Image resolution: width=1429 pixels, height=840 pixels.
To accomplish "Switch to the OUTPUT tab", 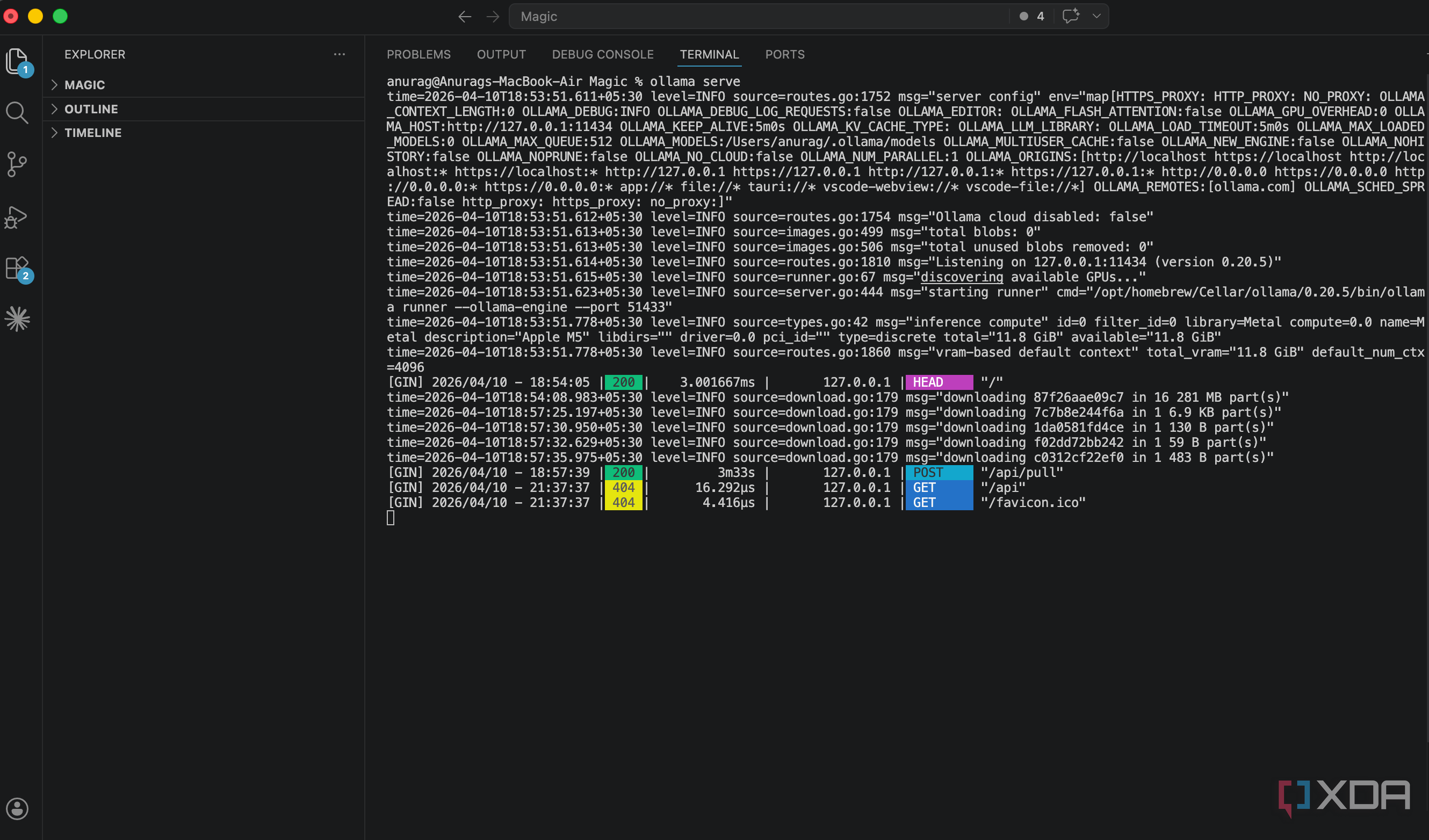I will click(501, 54).
